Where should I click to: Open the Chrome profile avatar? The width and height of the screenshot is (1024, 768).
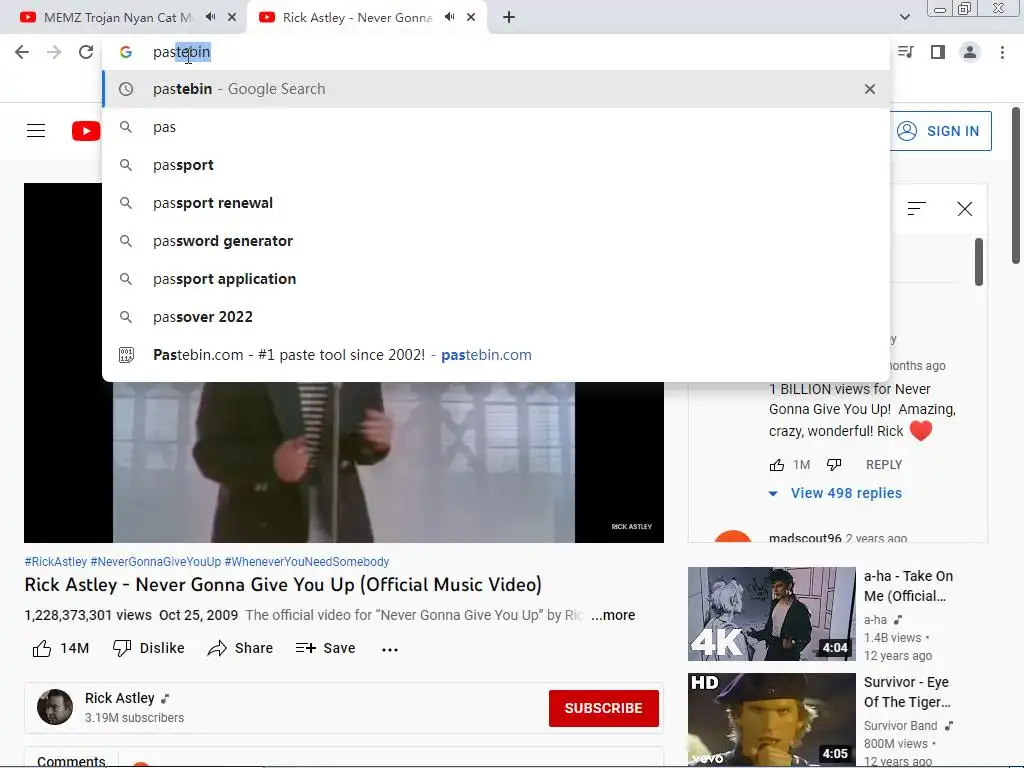point(970,52)
